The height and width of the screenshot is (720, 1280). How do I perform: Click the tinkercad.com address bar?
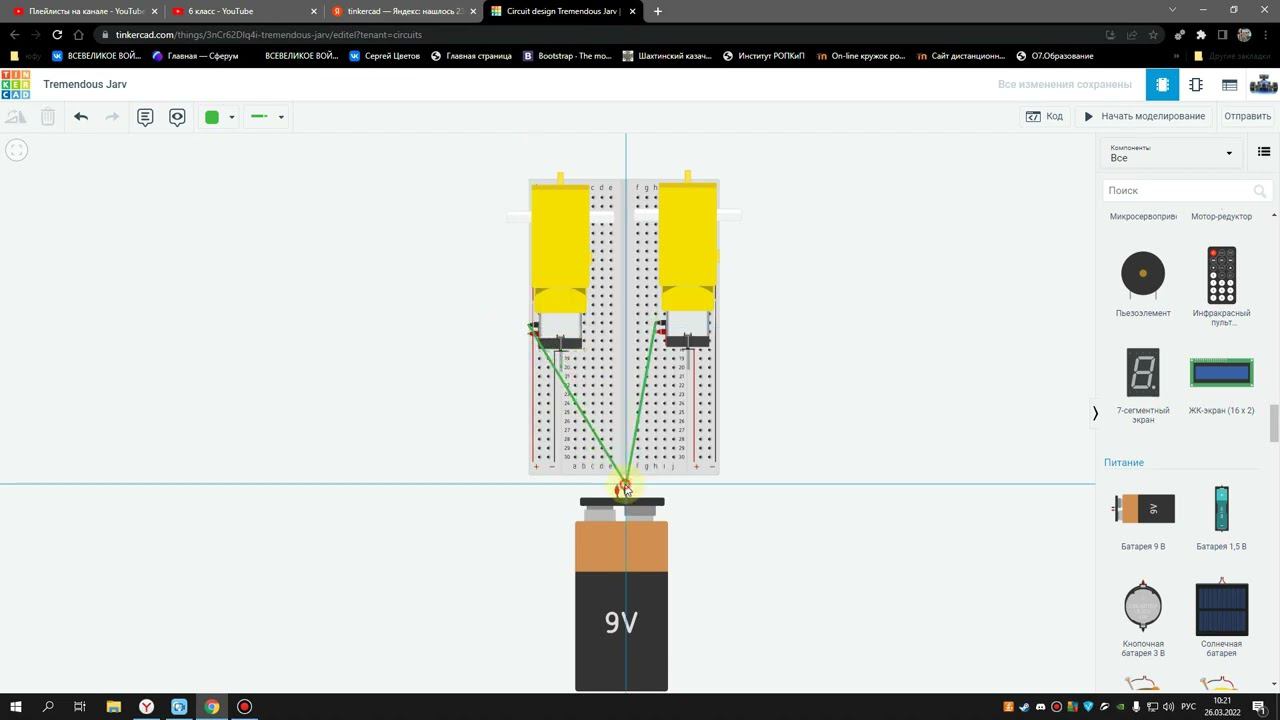(x=600, y=34)
